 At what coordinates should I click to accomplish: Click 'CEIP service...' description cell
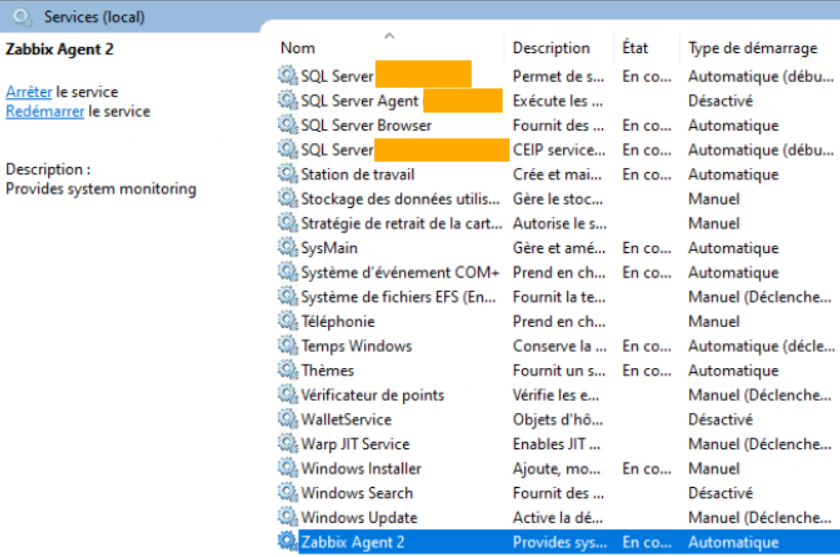pos(559,149)
